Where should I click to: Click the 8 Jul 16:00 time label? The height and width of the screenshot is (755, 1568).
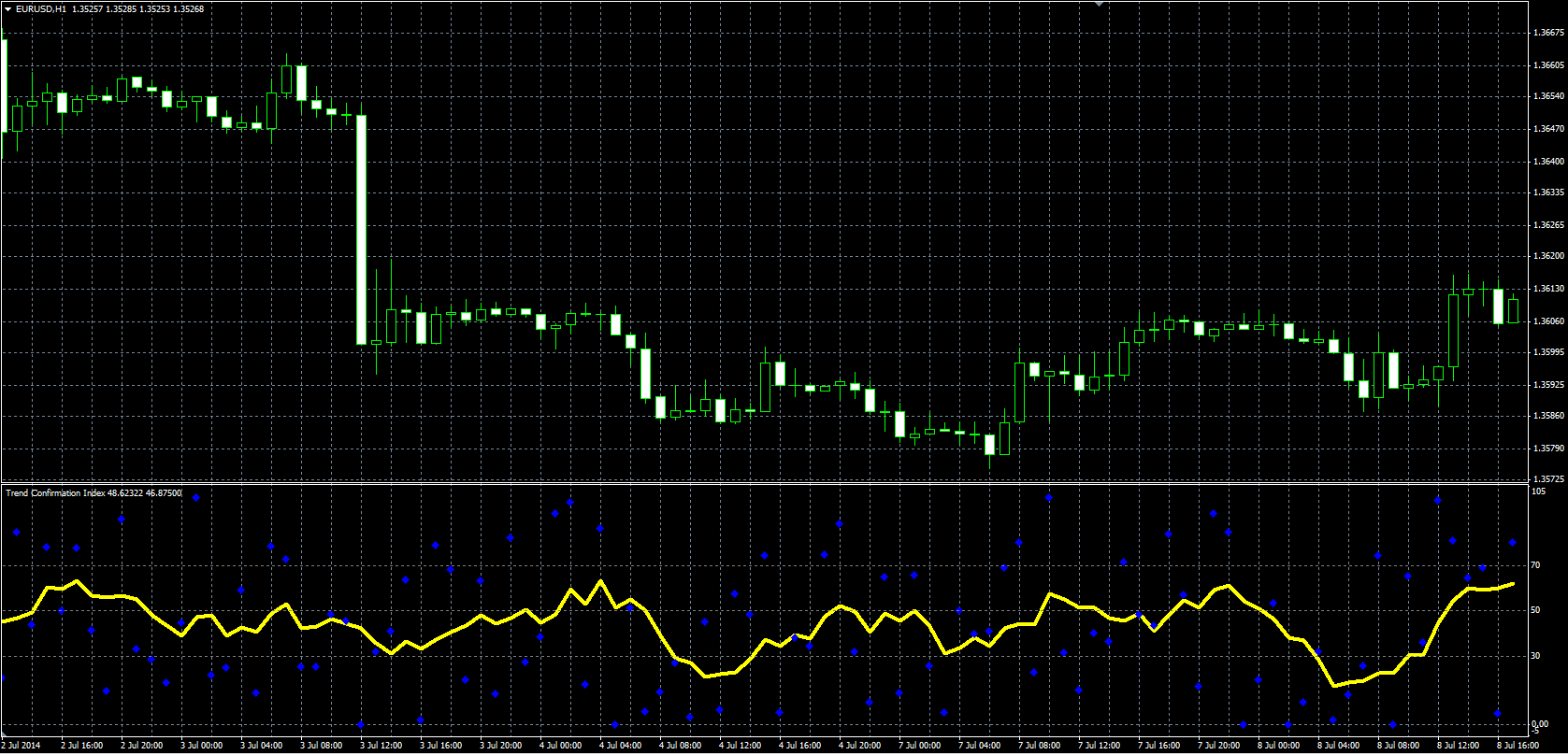coord(1518,746)
